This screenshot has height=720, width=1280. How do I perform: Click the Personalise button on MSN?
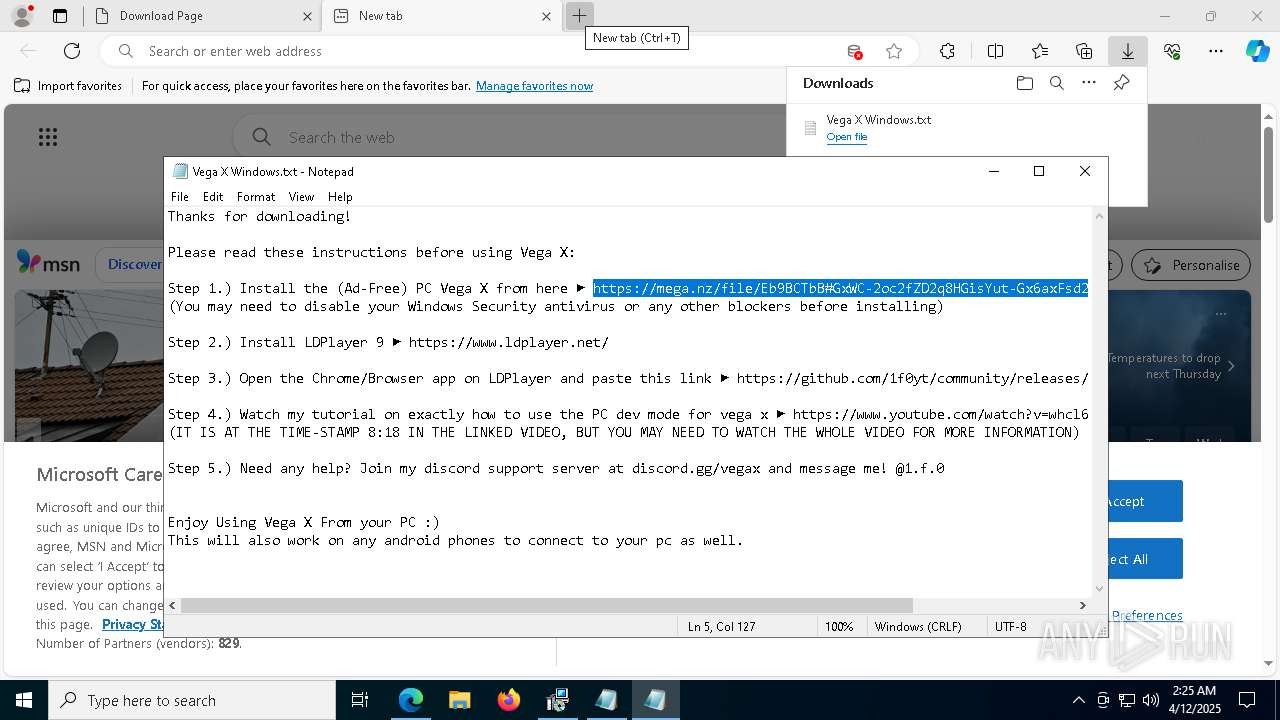click(x=1191, y=265)
